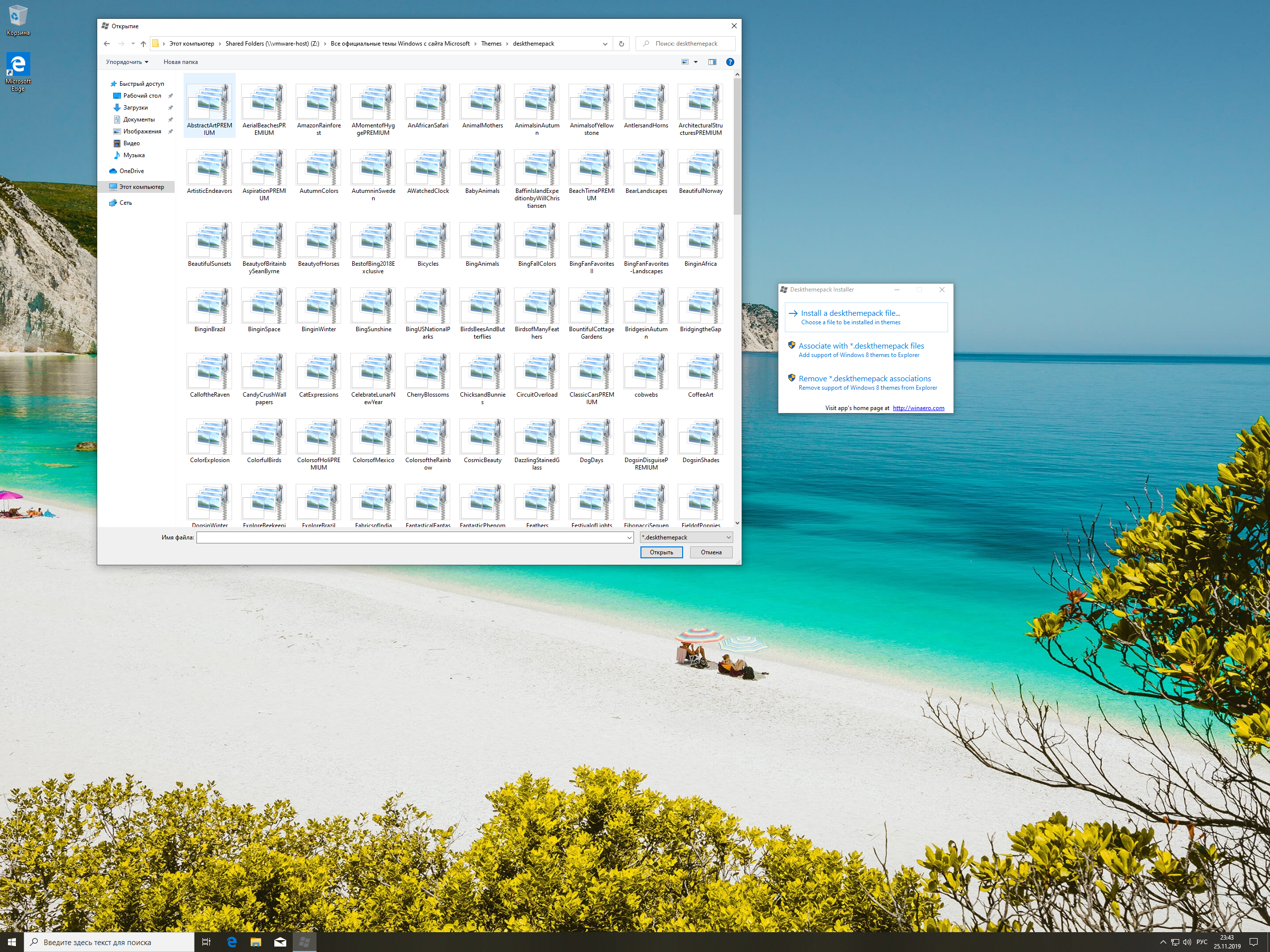This screenshot has height=952, width=1270.
Task: Open the Упорядочить dropdown menu
Action: click(x=127, y=62)
